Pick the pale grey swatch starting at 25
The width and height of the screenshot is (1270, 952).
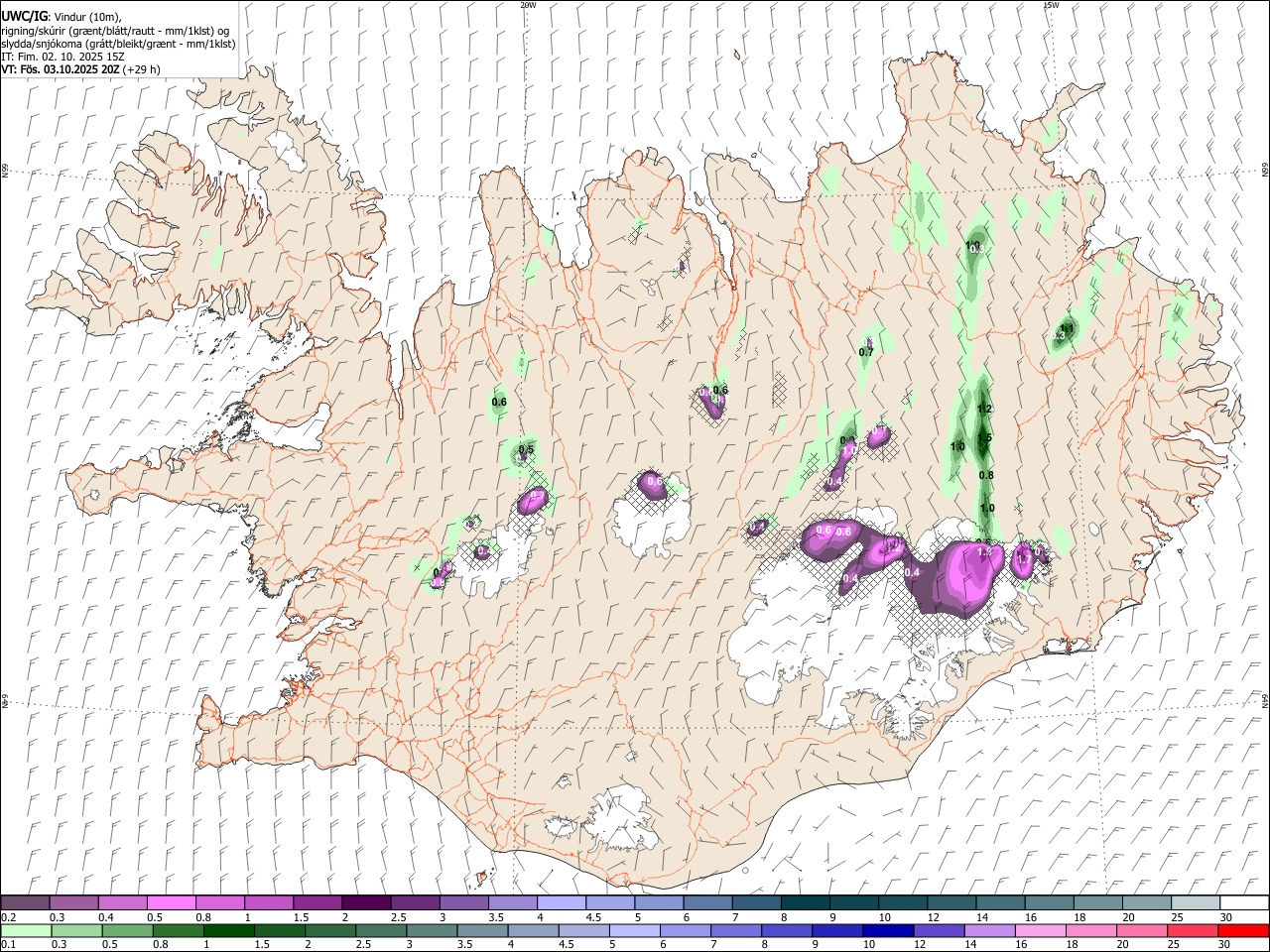(1196, 902)
